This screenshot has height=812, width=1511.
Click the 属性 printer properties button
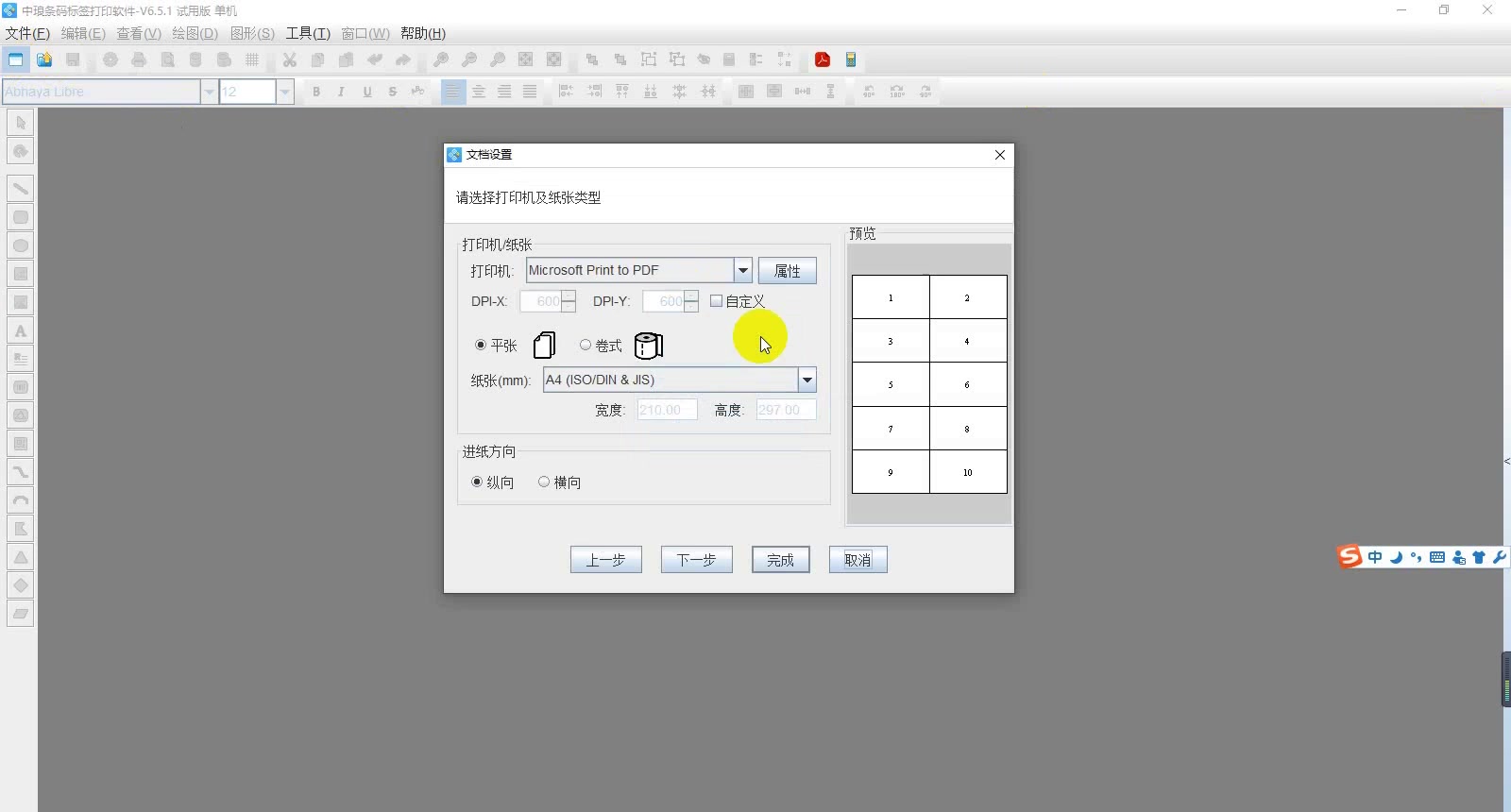click(788, 271)
